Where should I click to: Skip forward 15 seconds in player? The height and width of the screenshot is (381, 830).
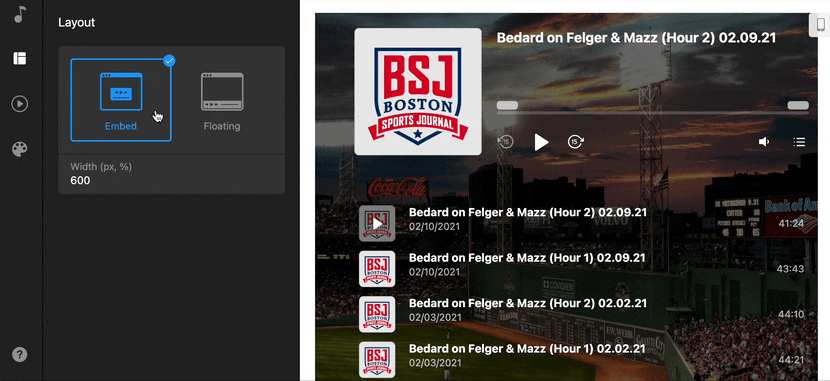(575, 142)
